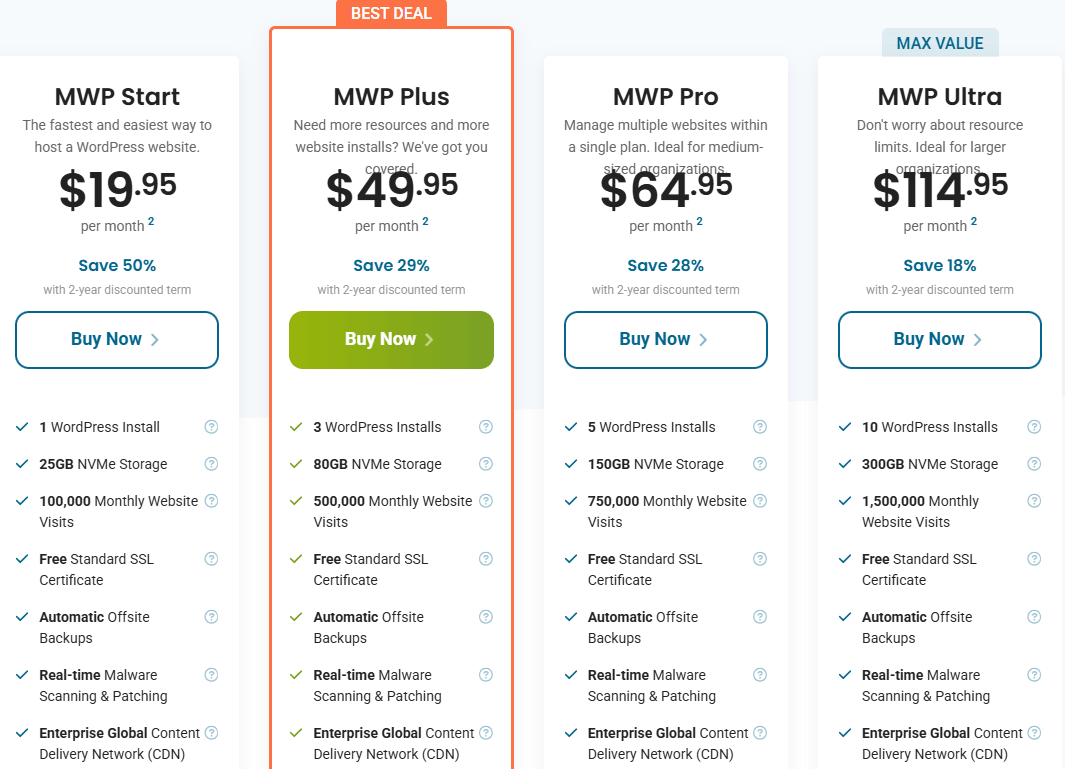This screenshot has height=769, width=1065.
Task: Select Buy Now for MWP Ultra plan
Action: [x=939, y=340]
